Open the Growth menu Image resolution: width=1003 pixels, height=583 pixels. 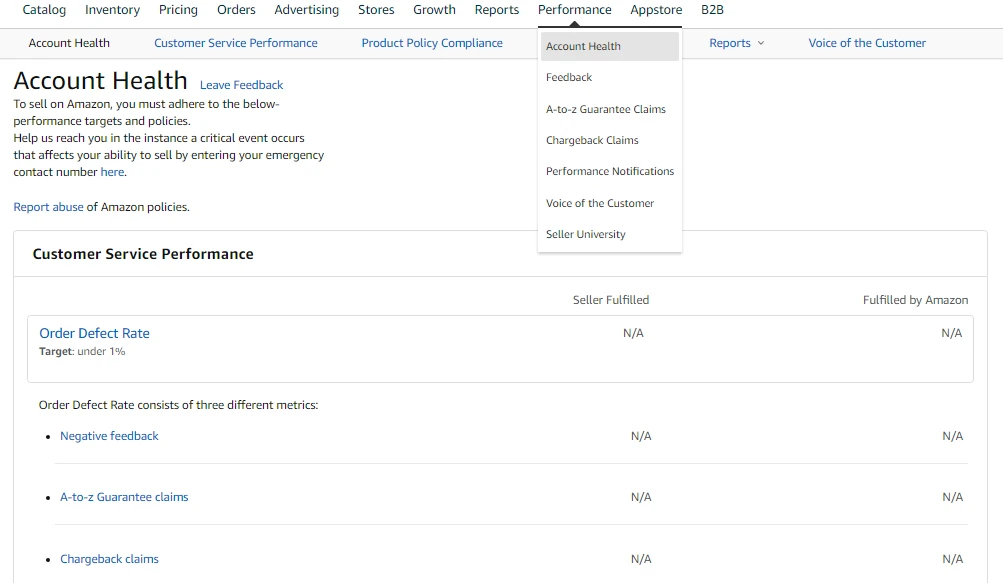coord(434,10)
